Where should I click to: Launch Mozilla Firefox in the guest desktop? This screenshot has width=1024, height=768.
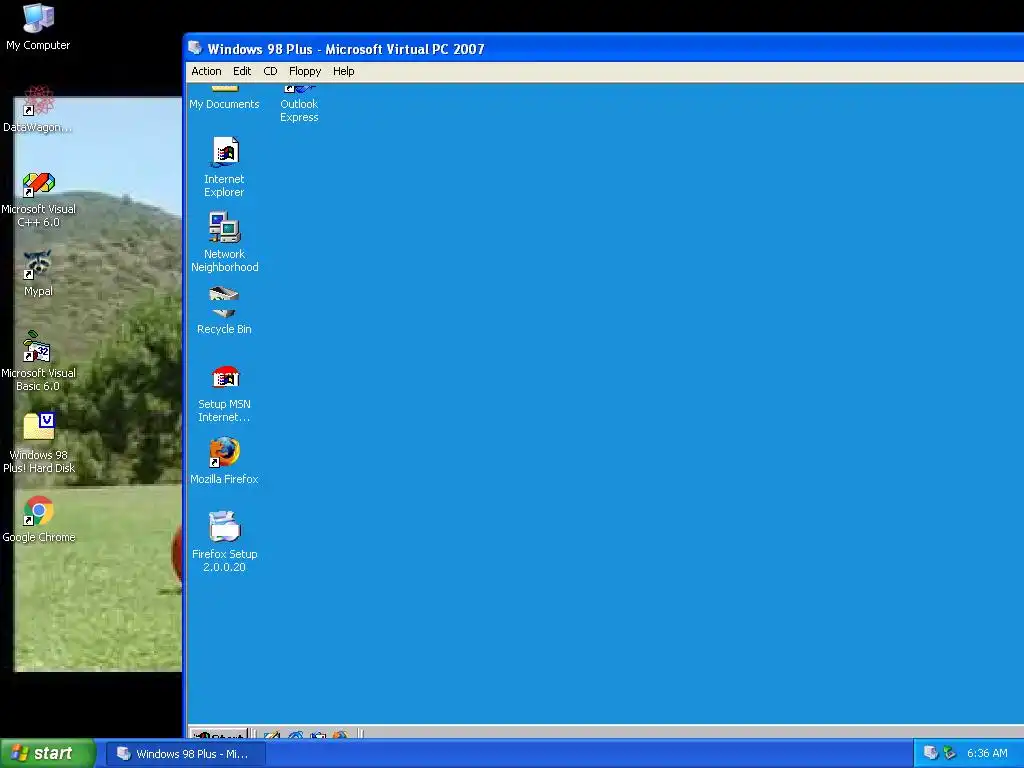tap(224, 461)
